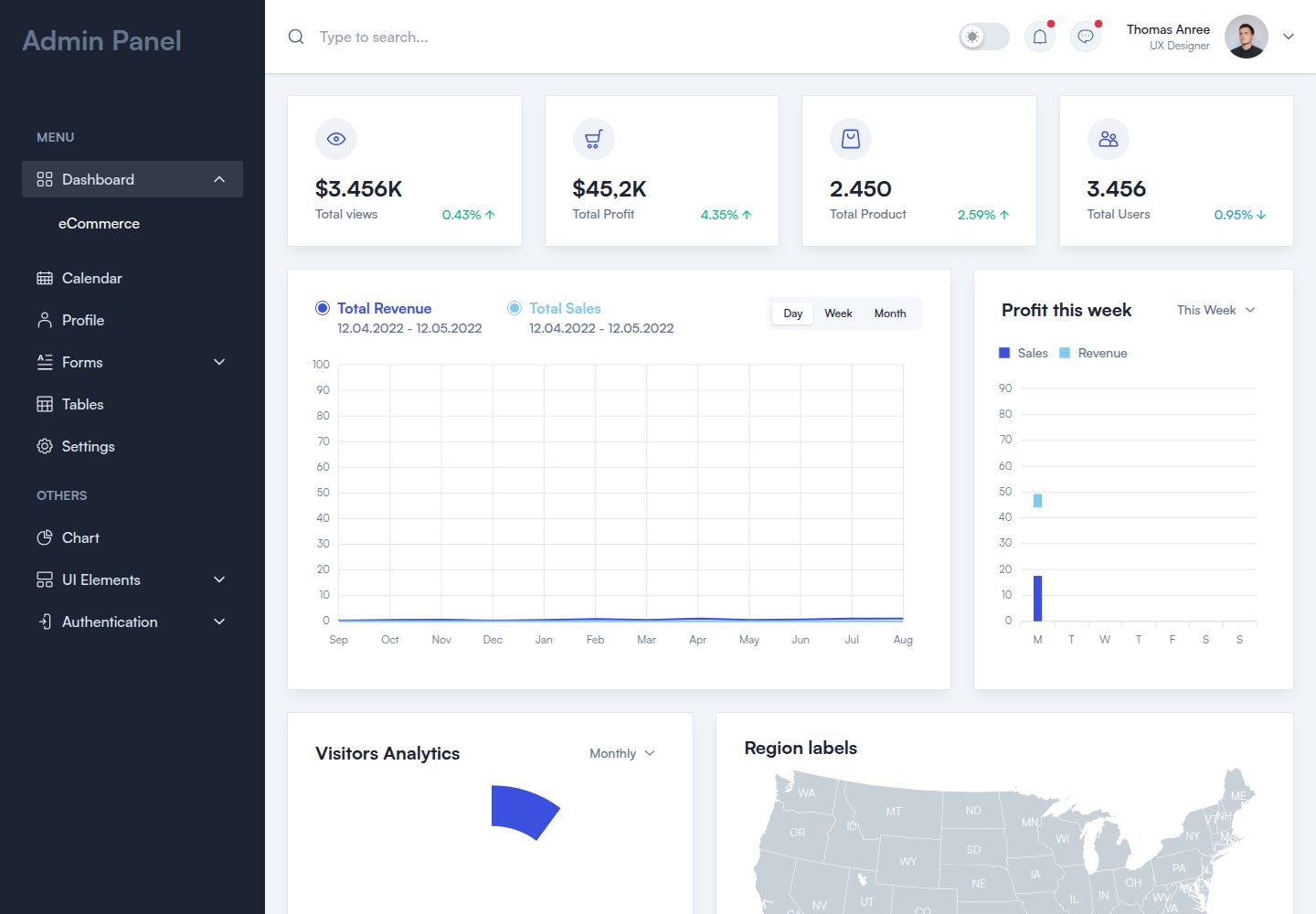Open the Monthly dropdown in Visitors Analytics
Image resolution: width=1316 pixels, height=914 pixels.
pos(622,753)
